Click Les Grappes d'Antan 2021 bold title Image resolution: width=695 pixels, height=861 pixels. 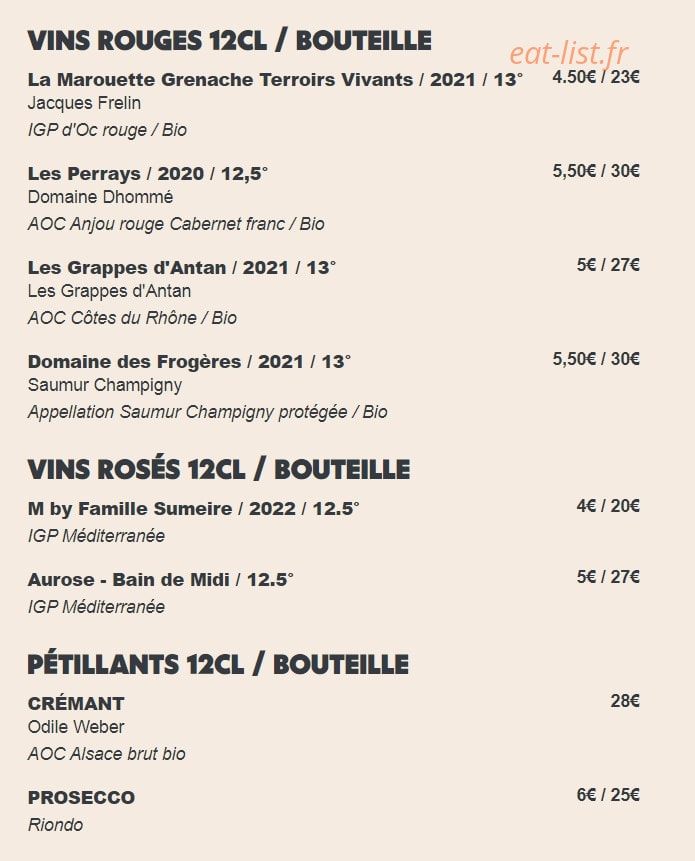coord(182,267)
